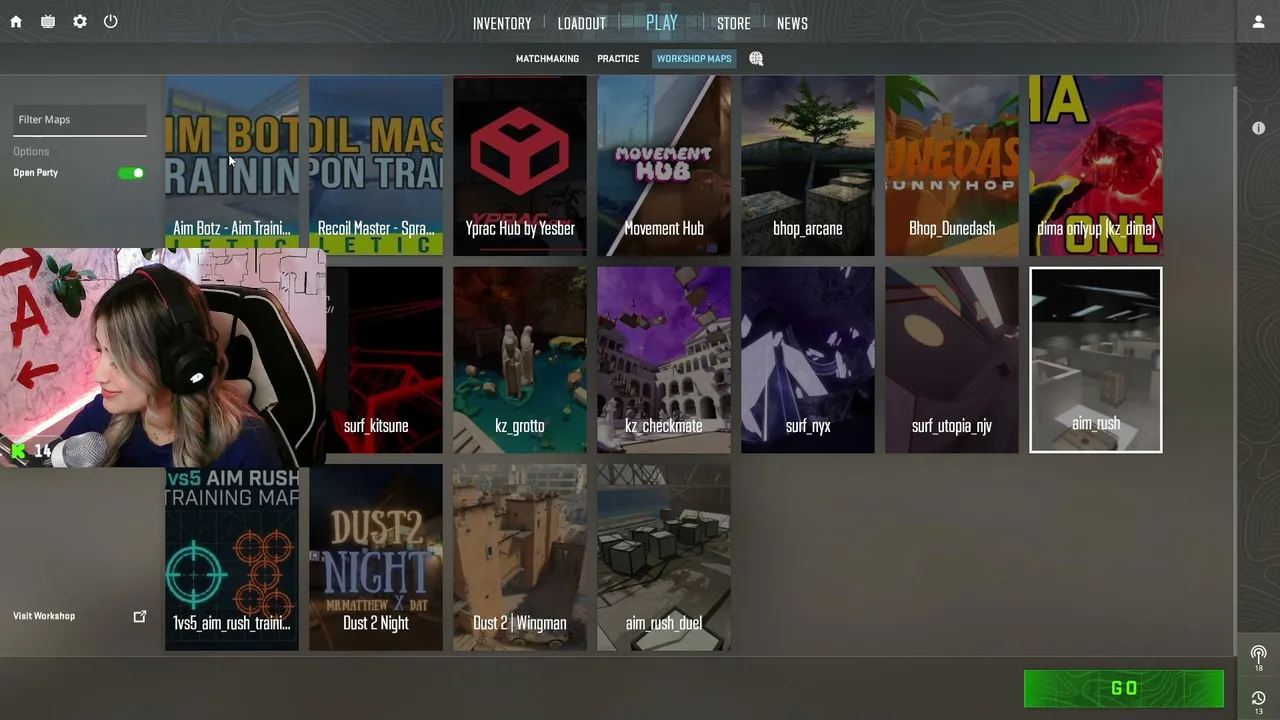Image resolution: width=1280 pixels, height=720 pixels.
Task: Toggle the Open Party switch
Action: (131, 173)
